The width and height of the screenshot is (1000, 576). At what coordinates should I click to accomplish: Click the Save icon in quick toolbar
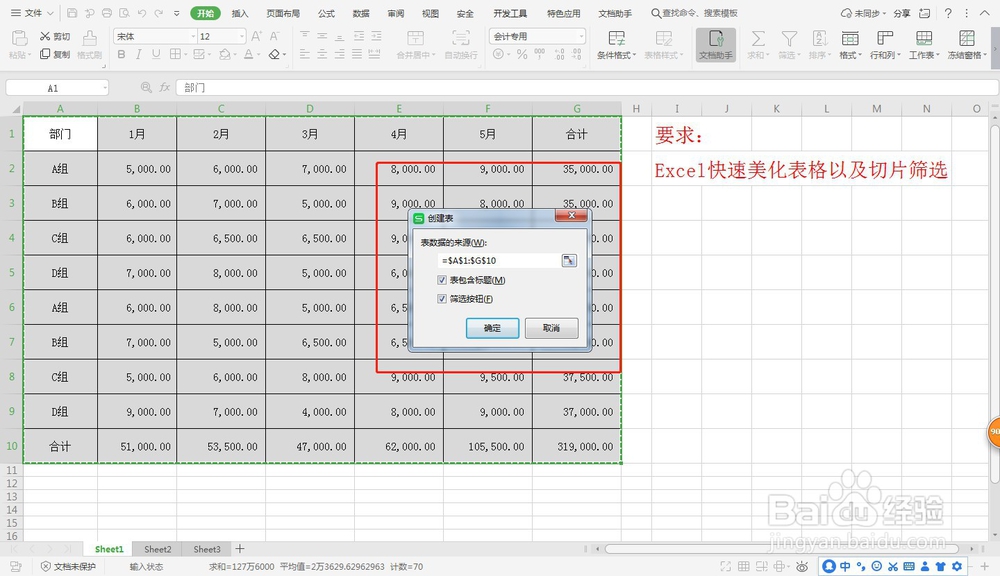[x=72, y=13]
